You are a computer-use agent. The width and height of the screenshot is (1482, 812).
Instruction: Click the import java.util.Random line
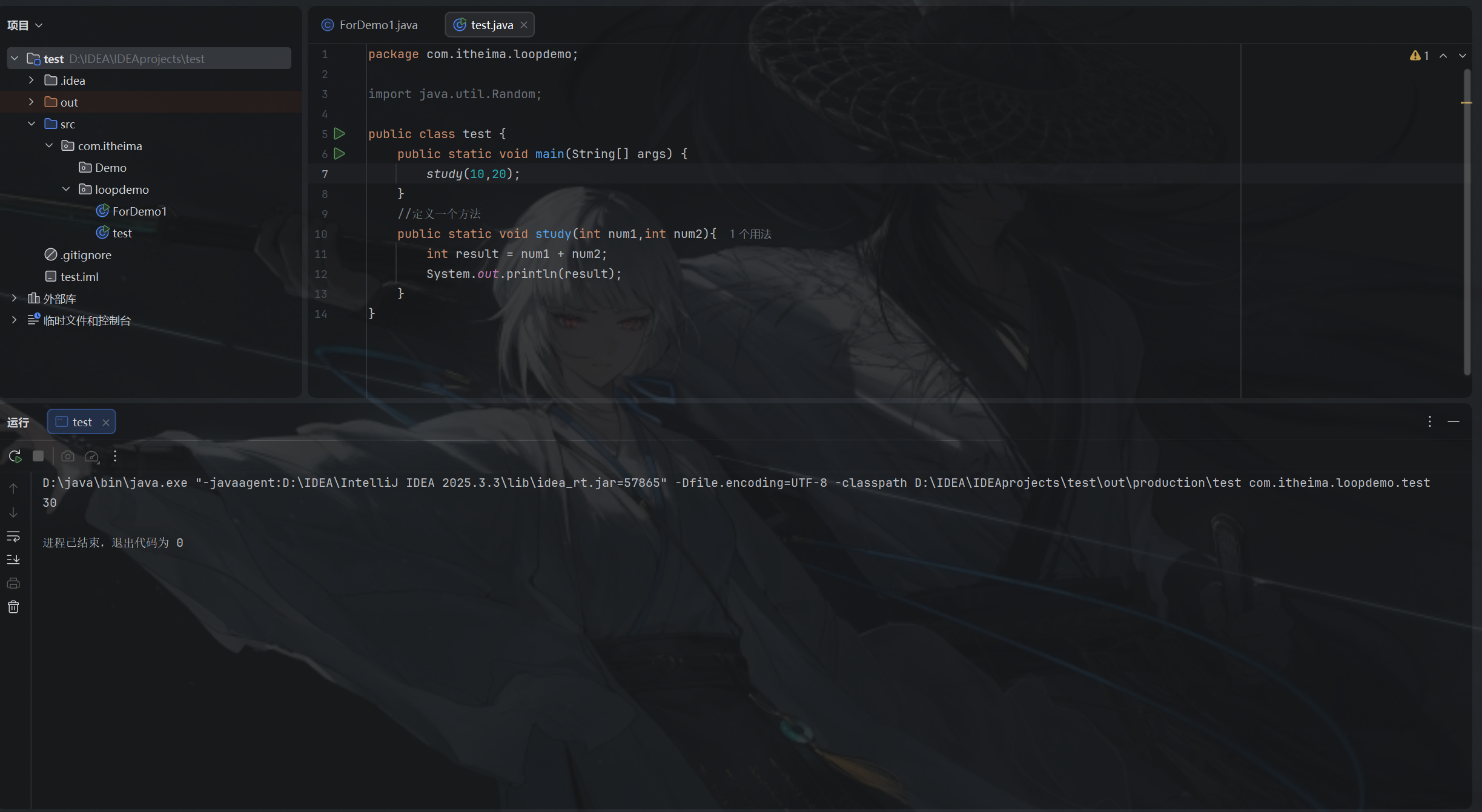click(455, 94)
